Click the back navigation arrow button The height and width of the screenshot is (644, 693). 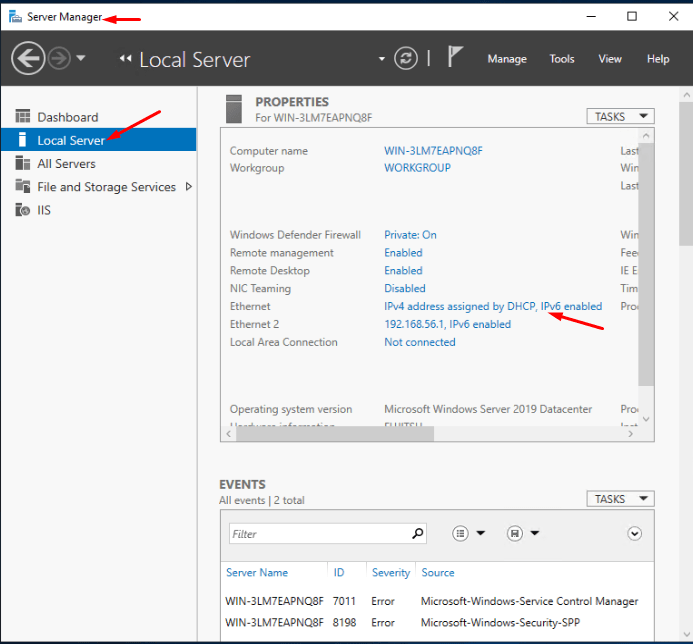pyautogui.click(x=28, y=59)
